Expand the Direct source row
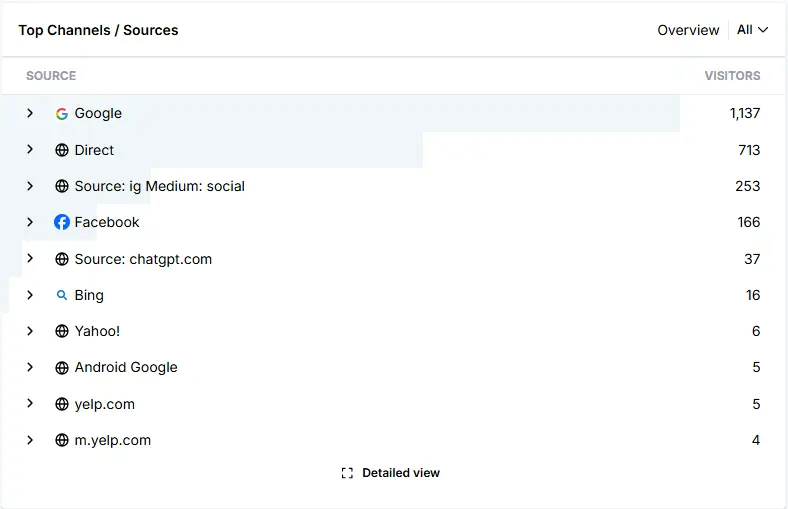The width and height of the screenshot is (788, 509). pyautogui.click(x=30, y=149)
